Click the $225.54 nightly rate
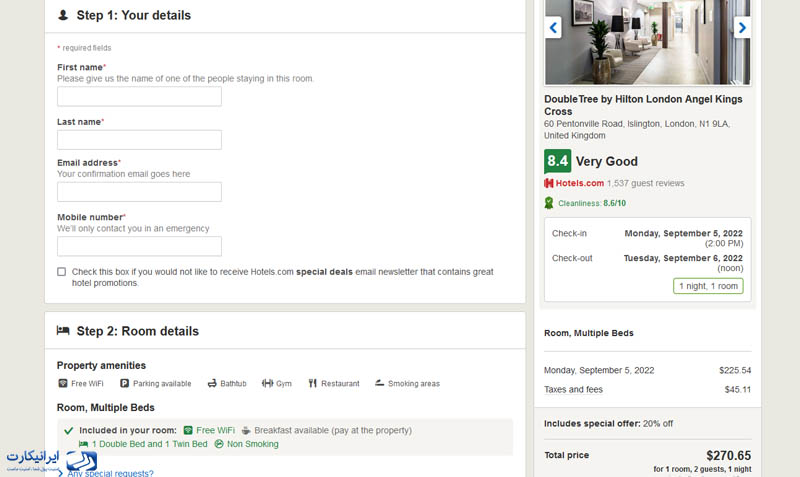The image size is (800, 477). [735, 370]
